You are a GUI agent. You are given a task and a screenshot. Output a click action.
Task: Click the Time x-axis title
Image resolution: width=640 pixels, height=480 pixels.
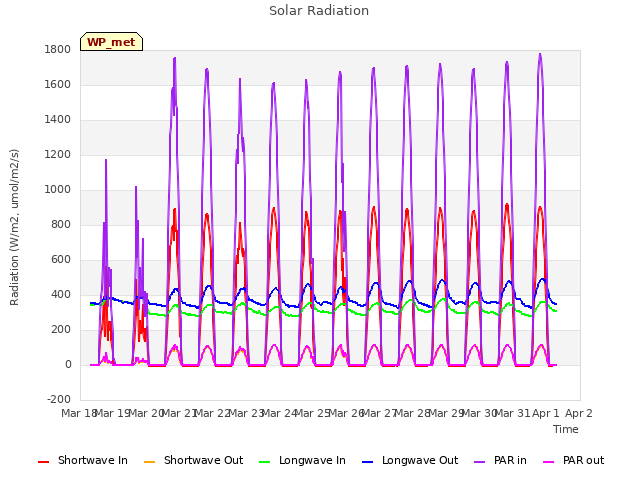coord(566,429)
